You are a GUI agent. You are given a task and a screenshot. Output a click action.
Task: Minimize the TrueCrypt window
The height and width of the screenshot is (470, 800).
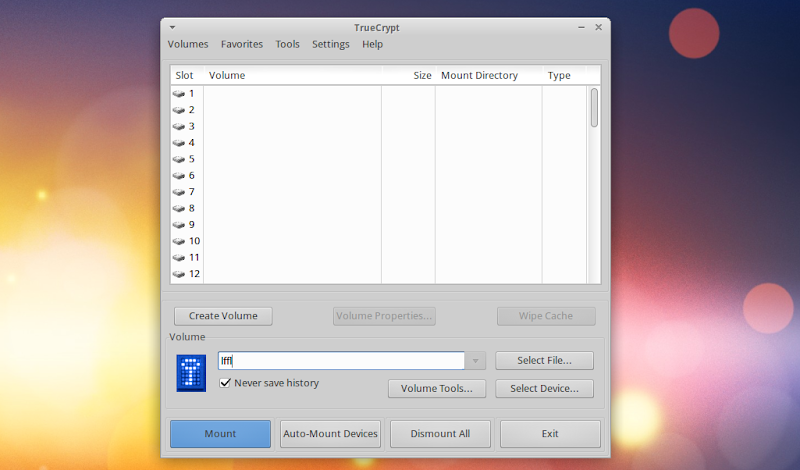point(581,28)
